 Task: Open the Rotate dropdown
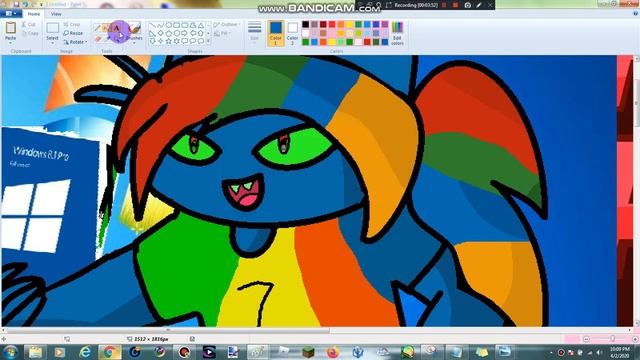(76, 42)
